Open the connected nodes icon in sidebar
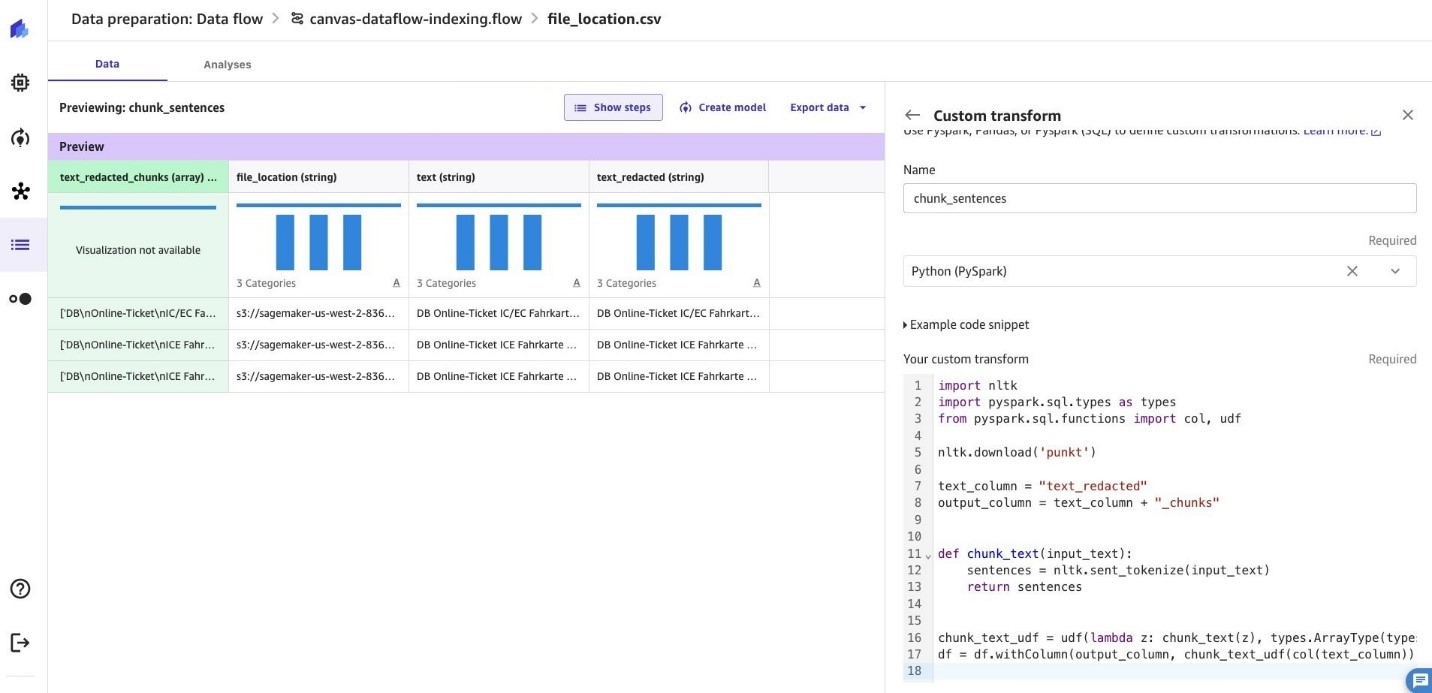Image resolution: width=1432 pixels, height=693 pixels. point(20,191)
